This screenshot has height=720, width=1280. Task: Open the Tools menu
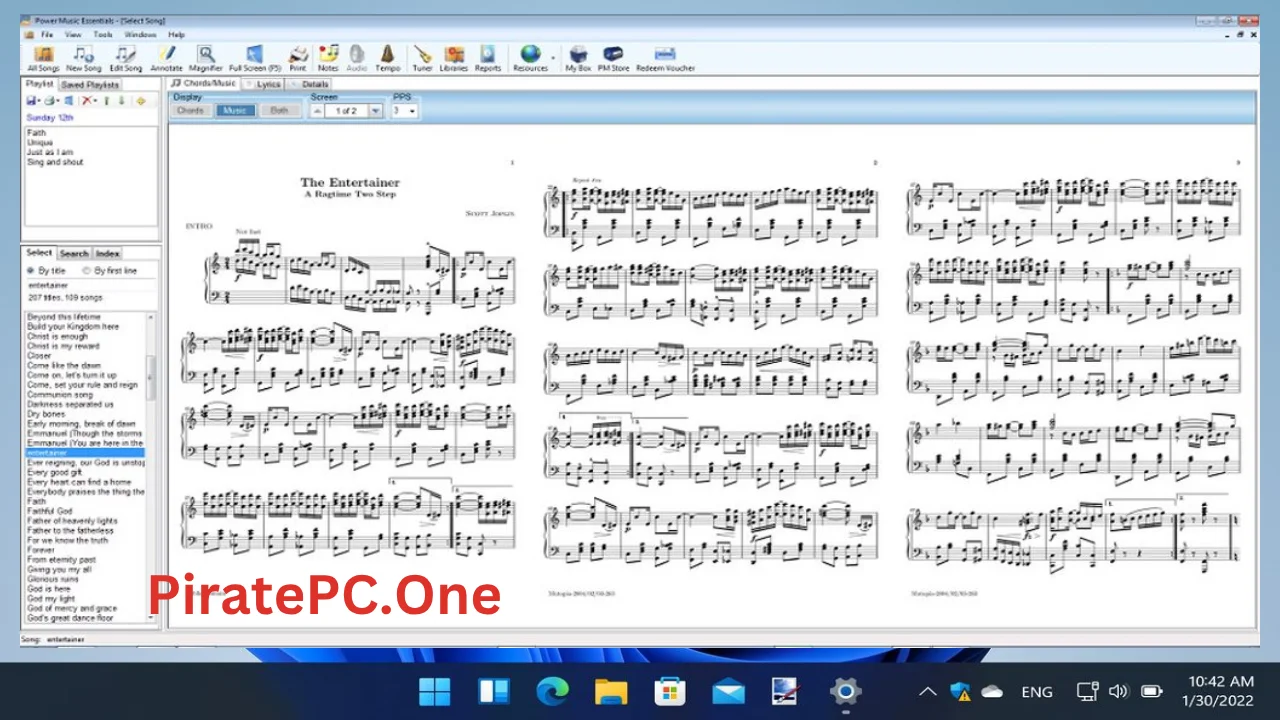(x=103, y=34)
